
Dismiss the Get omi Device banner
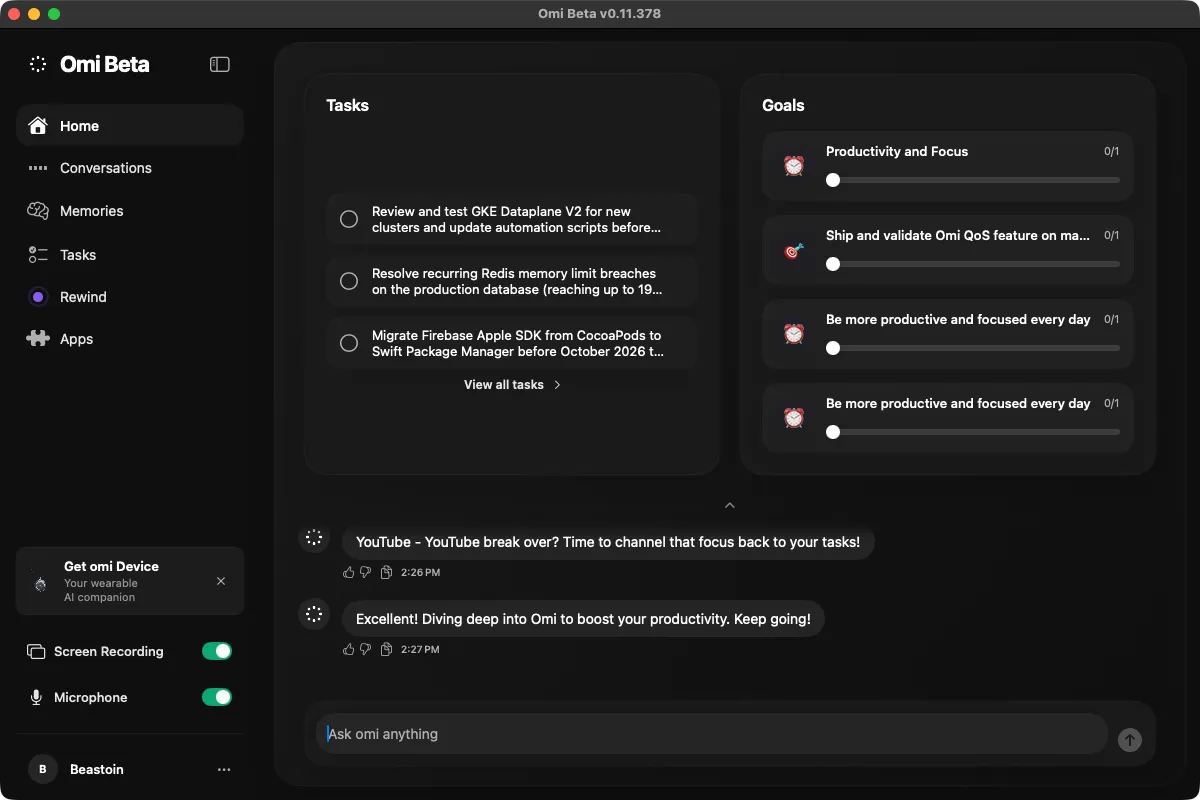pos(221,581)
